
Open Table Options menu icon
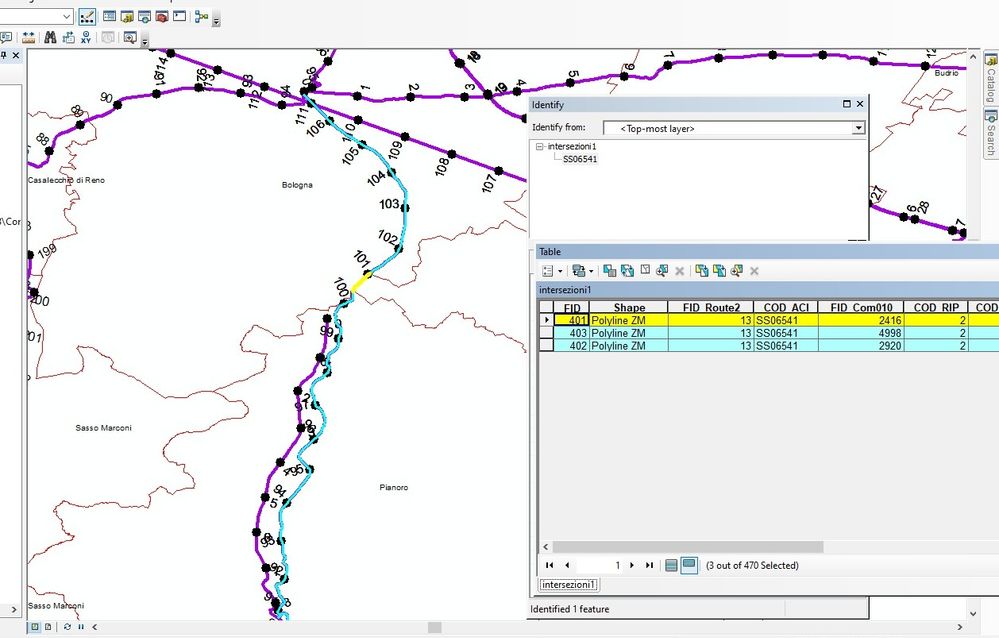pyautogui.click(x=550, y=271)
